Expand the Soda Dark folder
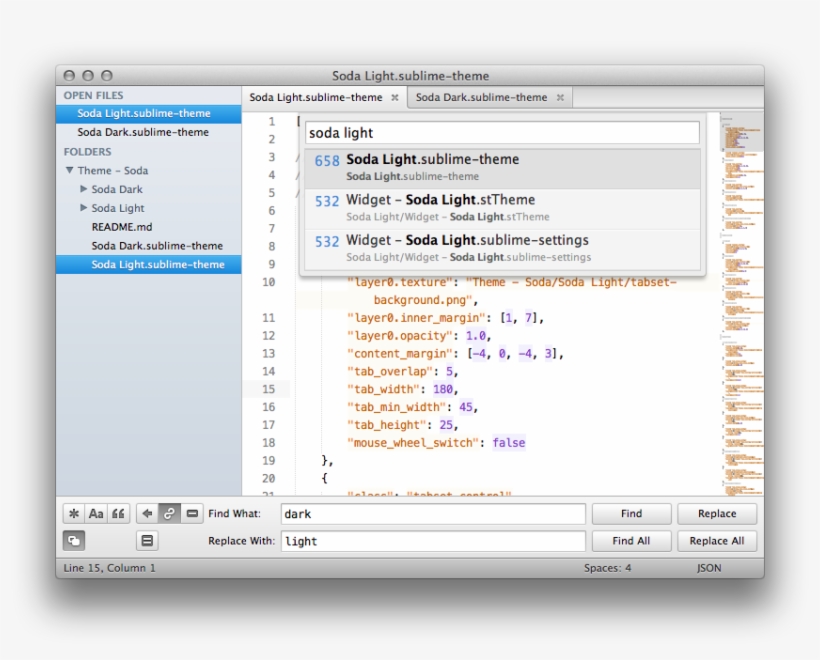Viewport: 820px width, 660px height. (84, 189)
